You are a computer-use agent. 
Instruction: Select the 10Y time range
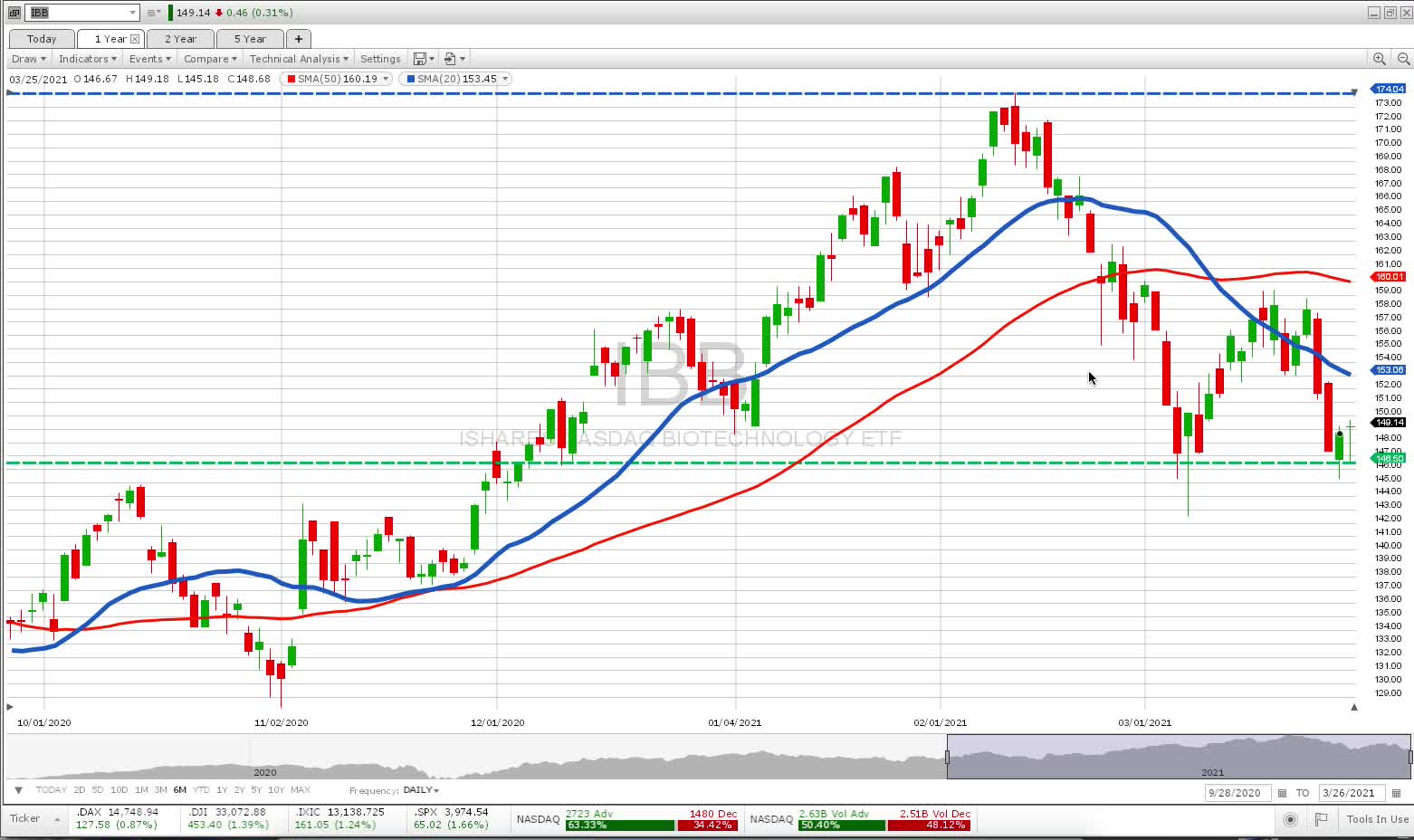[x=276, y=790]
